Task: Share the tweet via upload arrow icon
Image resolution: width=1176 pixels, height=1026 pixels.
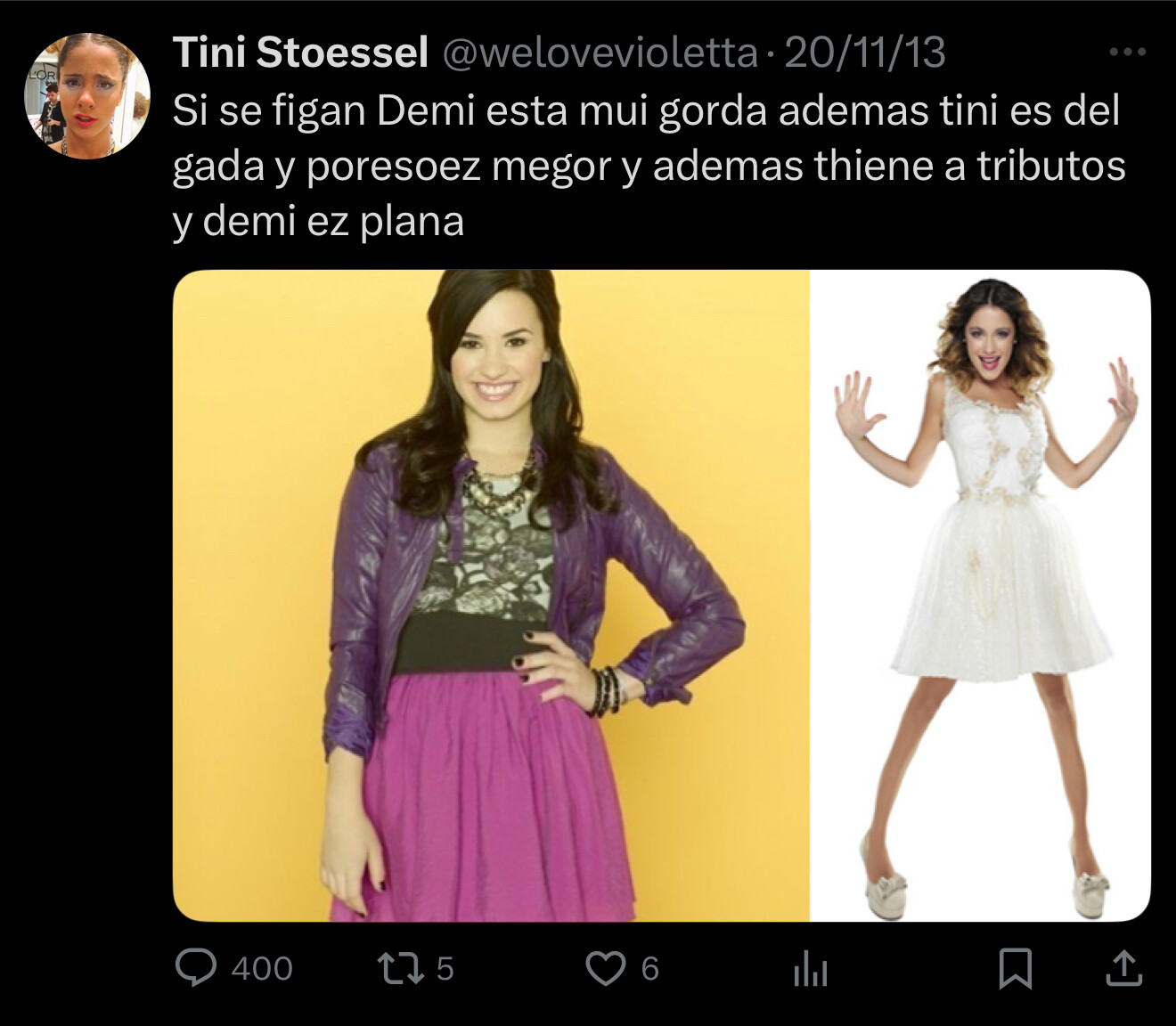Action: [1123, 968]
